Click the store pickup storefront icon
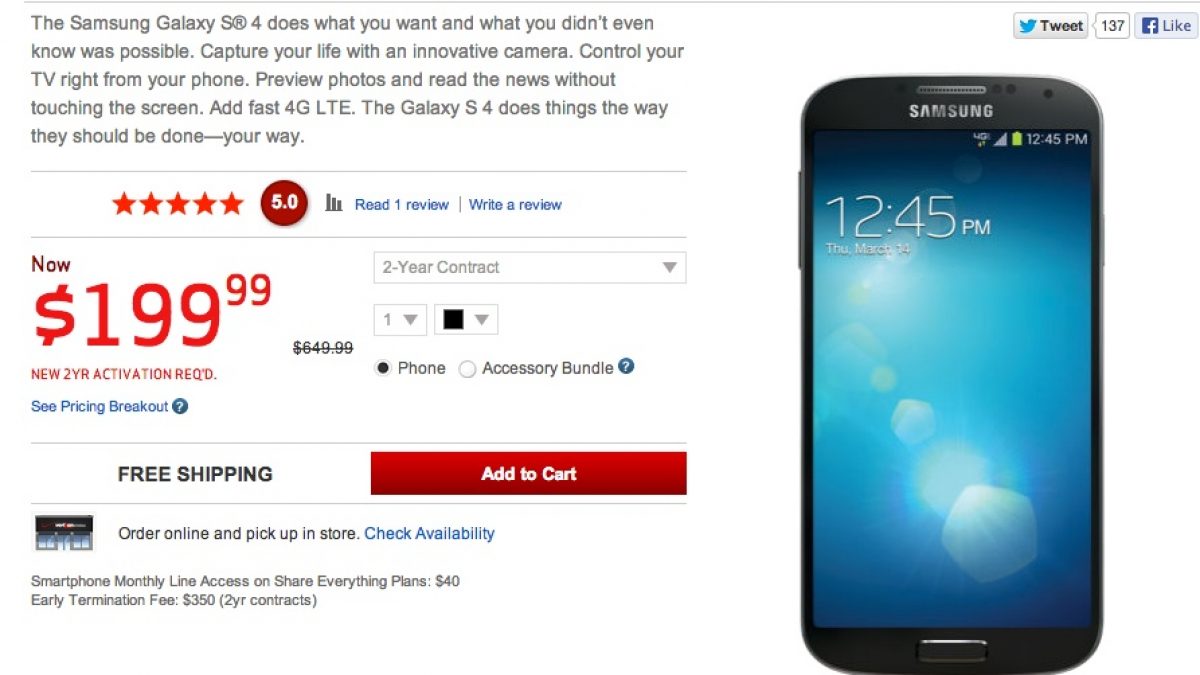Viewport: 1200px width, 675px height. pos(64,533)
